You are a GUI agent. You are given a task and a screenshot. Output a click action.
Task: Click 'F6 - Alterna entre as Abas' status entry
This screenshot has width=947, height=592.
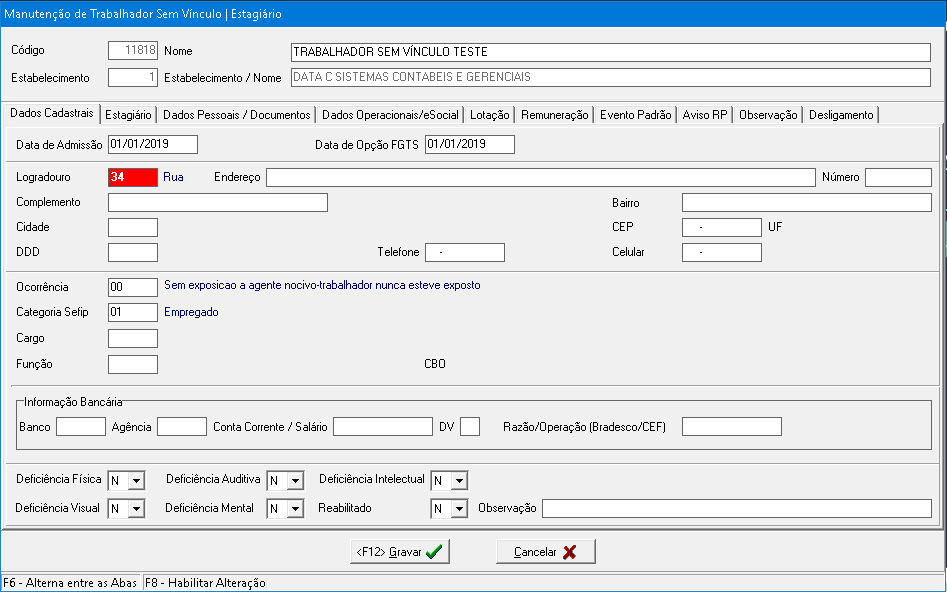coord(69,583)
